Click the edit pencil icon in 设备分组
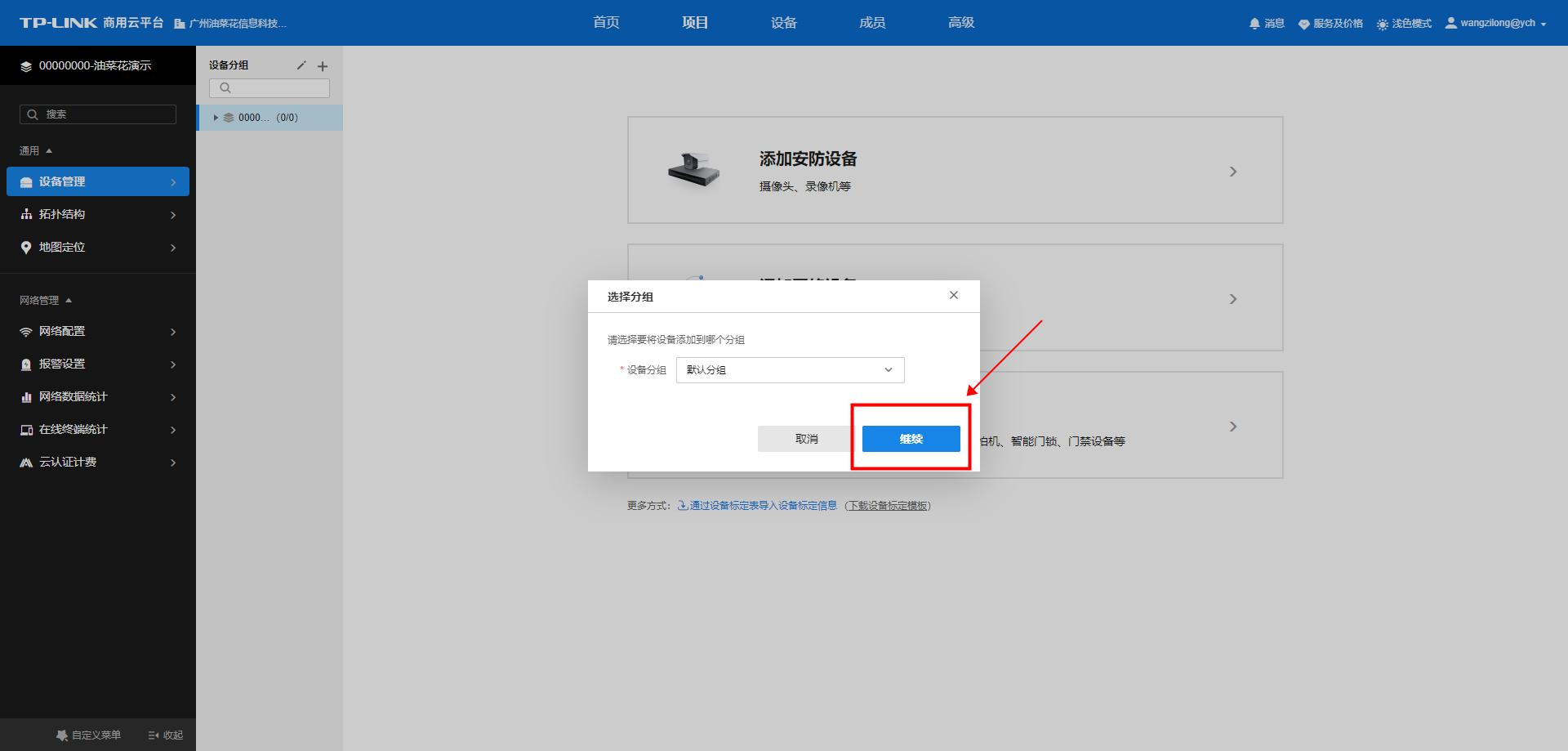The height and width of the screenshot is (751, 1568). [301, 65]
